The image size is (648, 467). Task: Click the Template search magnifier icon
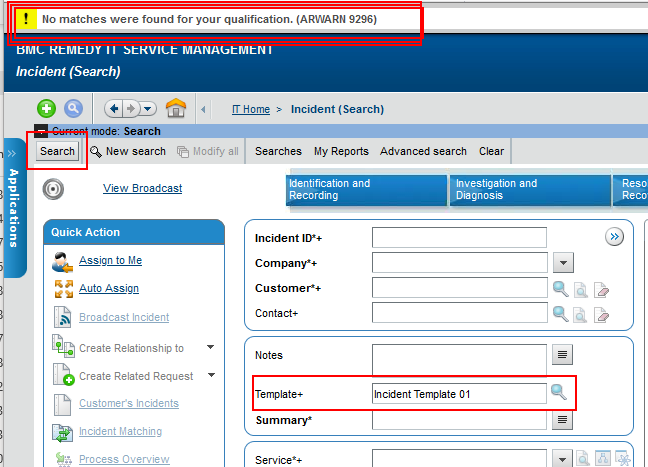click(559, 392)
